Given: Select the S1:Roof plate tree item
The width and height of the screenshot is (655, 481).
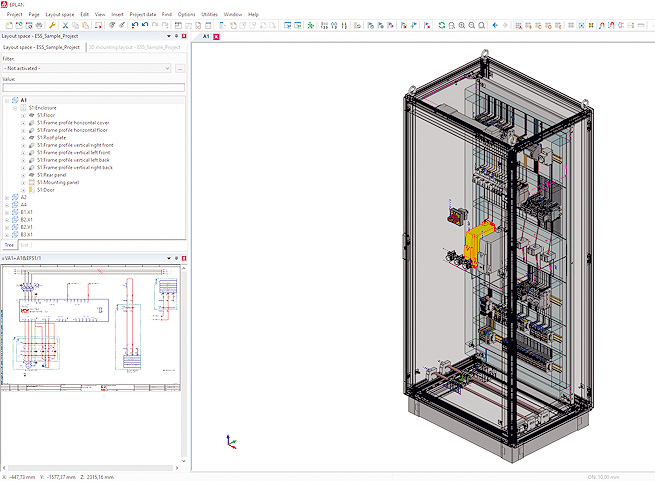Looking at the screenshot, I should point(51,137).
